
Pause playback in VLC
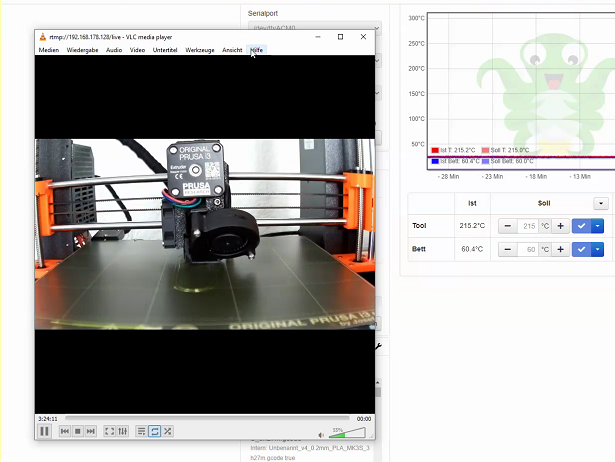(x=44, y=431)
